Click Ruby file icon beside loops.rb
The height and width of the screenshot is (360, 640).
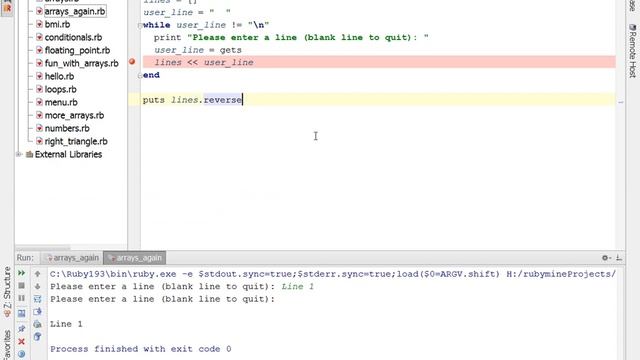click(39, 89)
